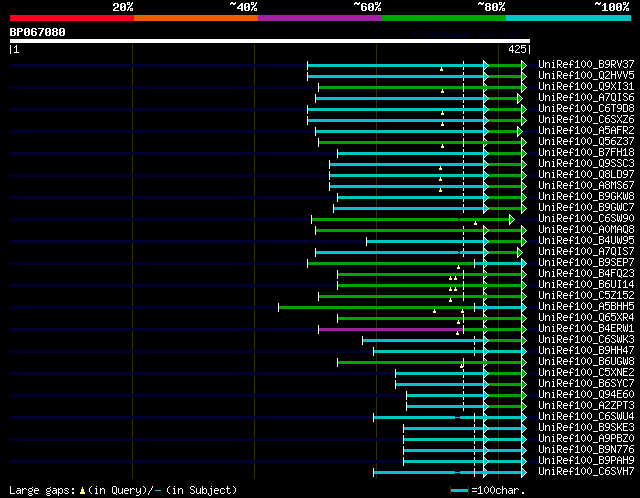Go to the UniRef100_B9N776 label

click(586, 450)
